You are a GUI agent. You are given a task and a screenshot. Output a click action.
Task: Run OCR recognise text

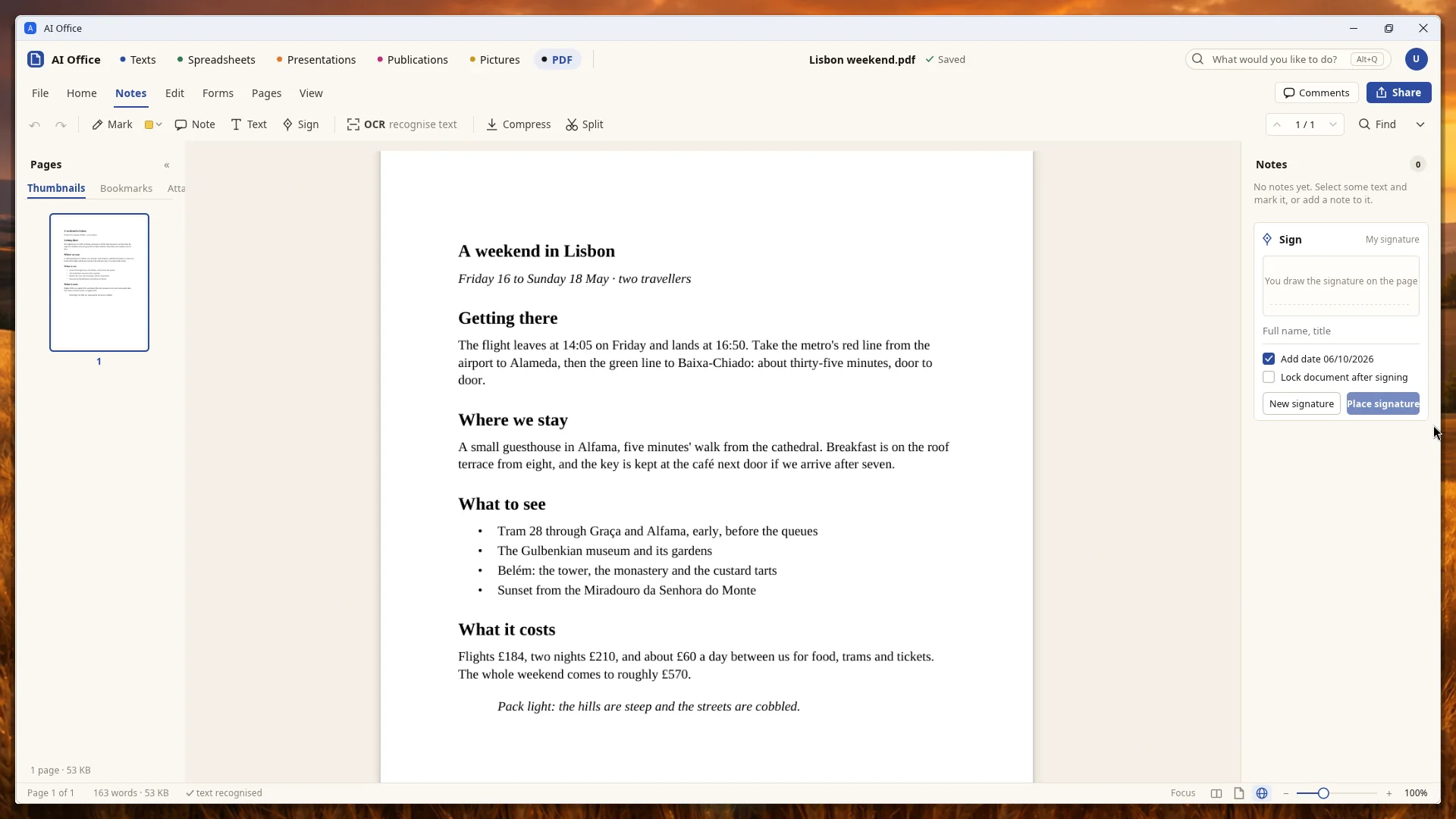tap(402, 124)
